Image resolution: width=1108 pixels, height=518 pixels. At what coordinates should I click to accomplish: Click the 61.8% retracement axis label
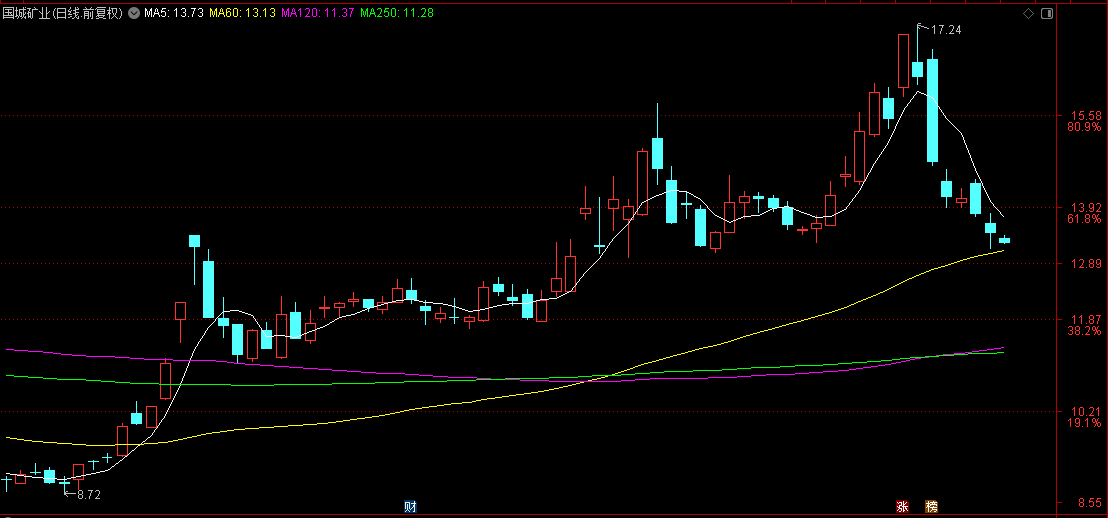(1083, 219)
